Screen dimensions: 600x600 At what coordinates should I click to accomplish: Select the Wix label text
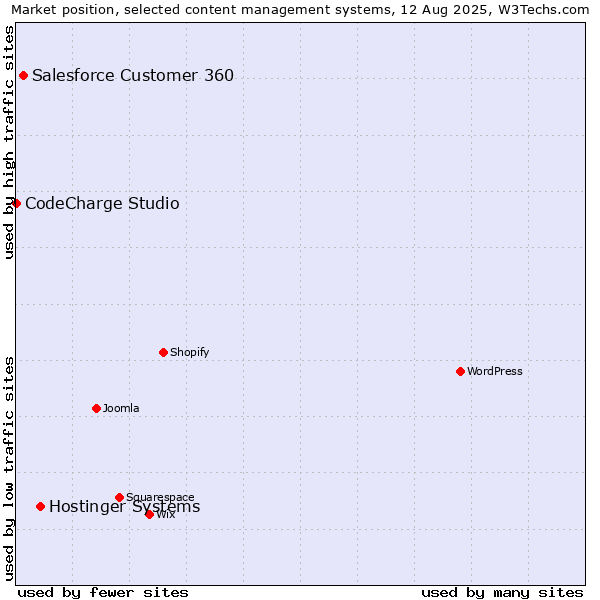pyautogui.click(x=166, y=515)
